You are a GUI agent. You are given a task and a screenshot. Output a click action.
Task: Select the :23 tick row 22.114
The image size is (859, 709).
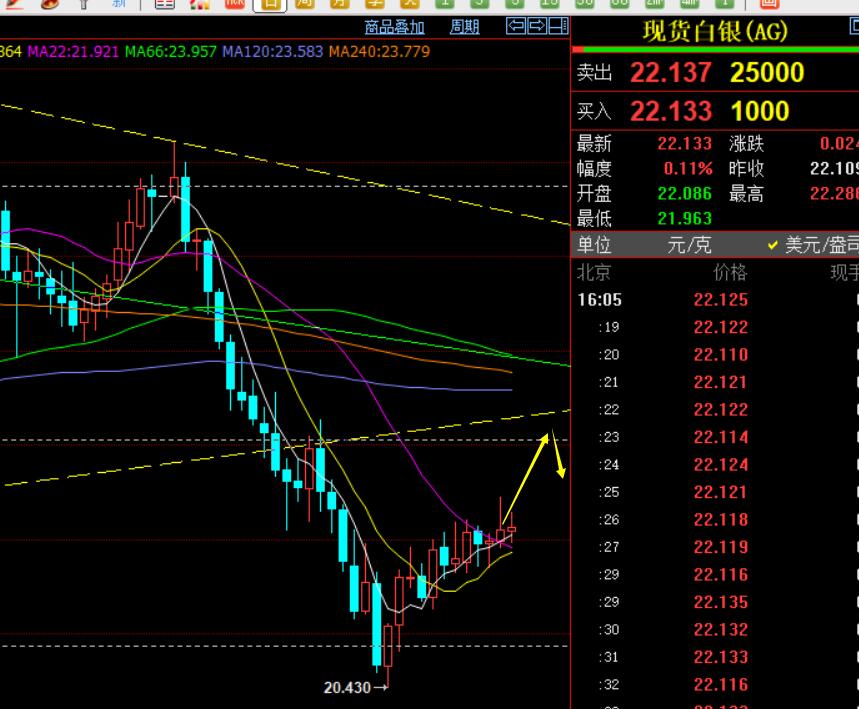pos(715,437)
